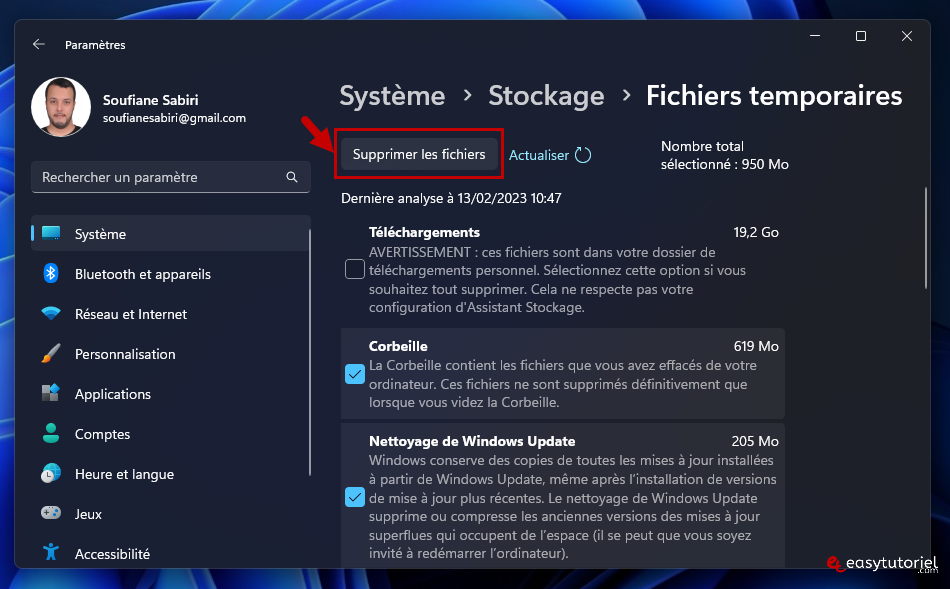Click Dernière analyse à 13/02/2023 text
The height and width of the screenshot is (589, 950).
(451, 198)
